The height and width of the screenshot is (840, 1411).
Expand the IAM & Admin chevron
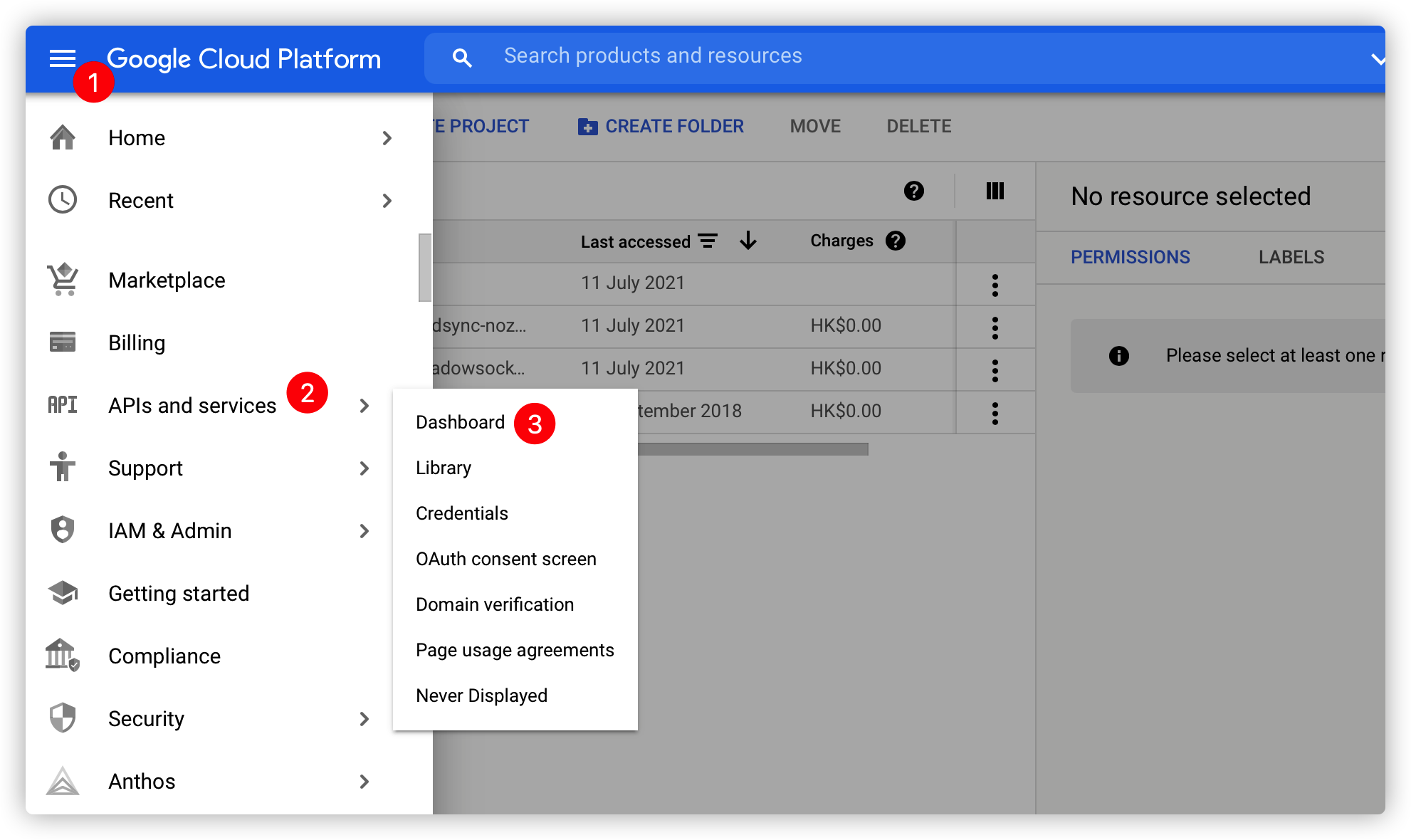click(364, 531)
